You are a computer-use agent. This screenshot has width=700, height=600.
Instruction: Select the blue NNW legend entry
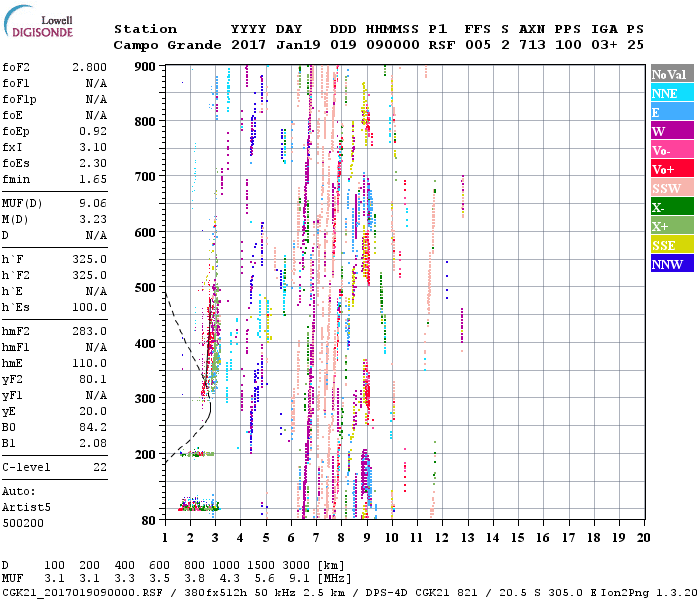[670, 264]
